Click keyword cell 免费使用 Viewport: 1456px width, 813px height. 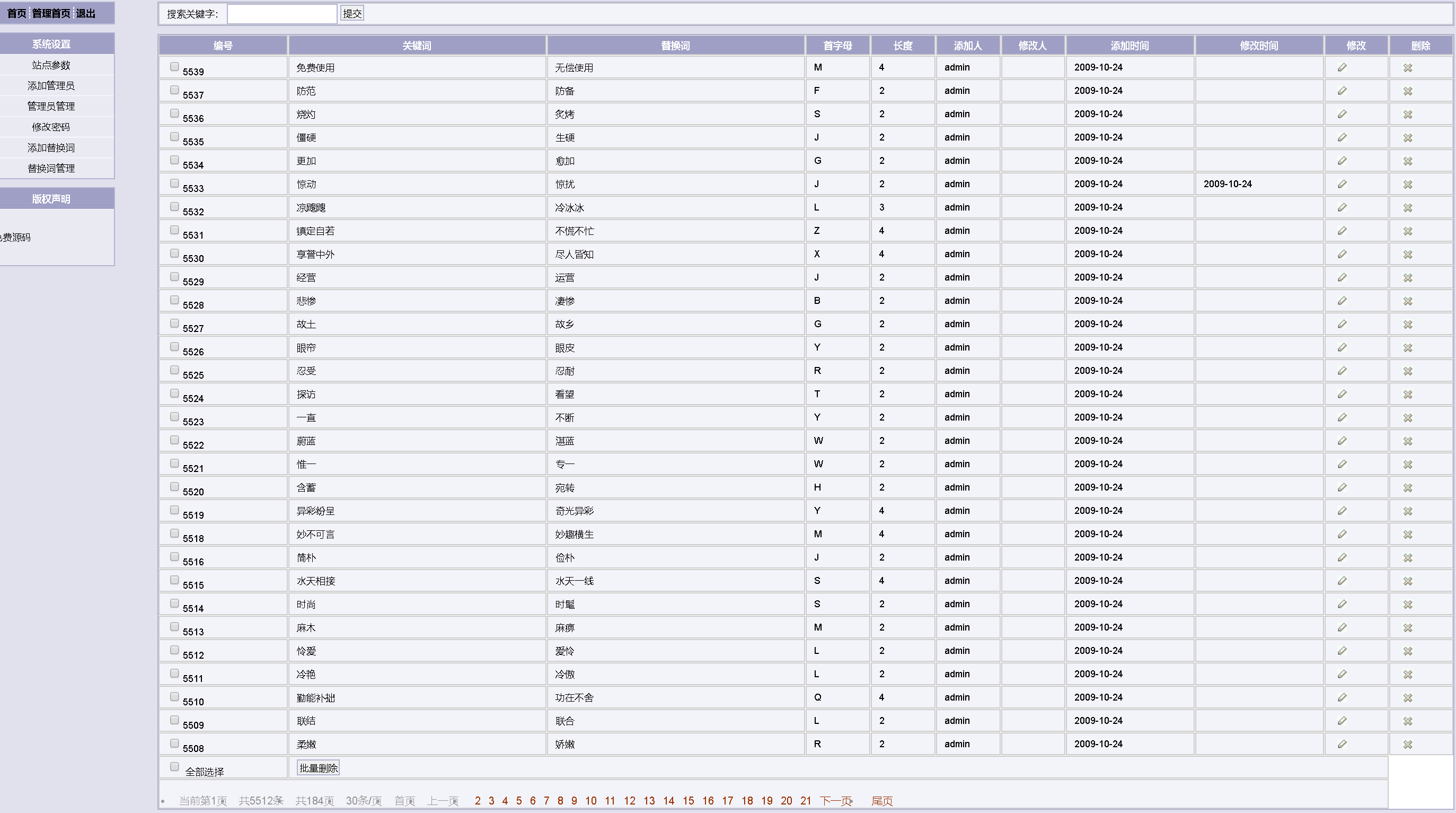coord(315,68)
